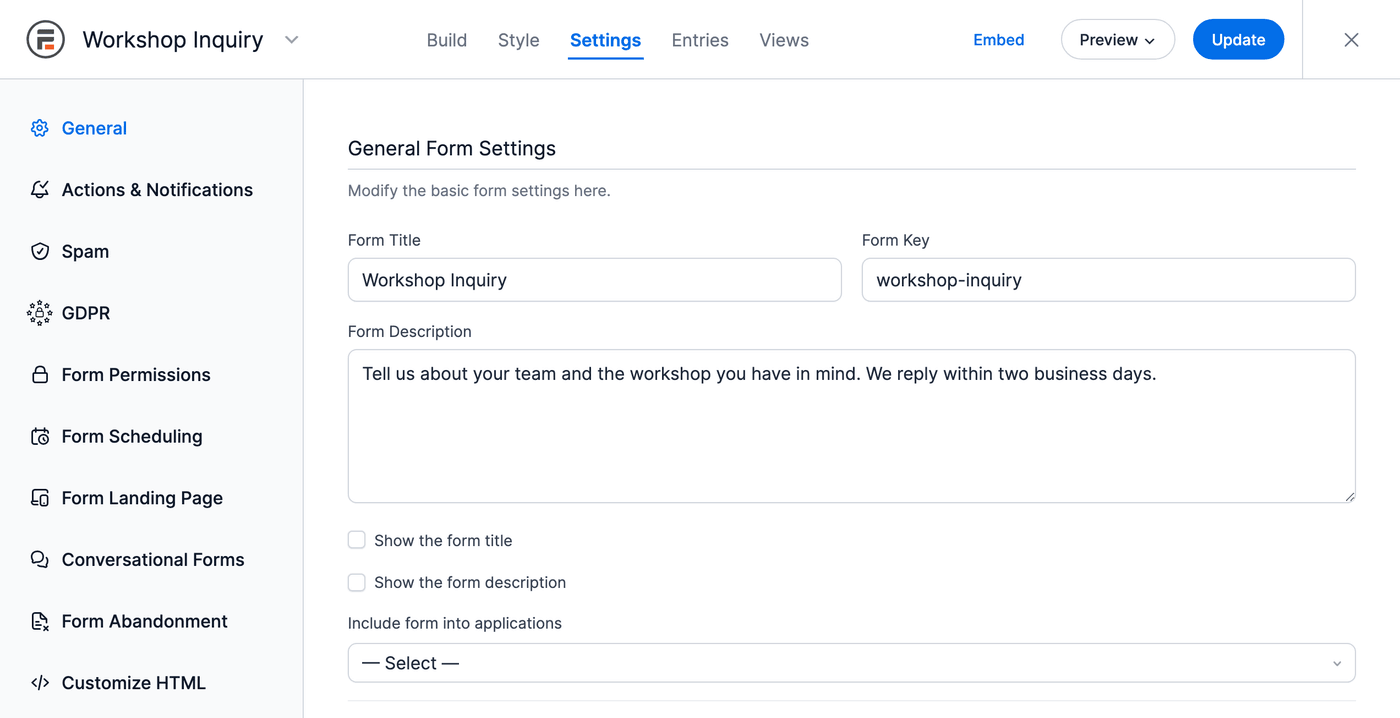Open Actions & Notifications settings
Image resolution: width=1400 pixels, height=718 pixels.
(157, 190)
